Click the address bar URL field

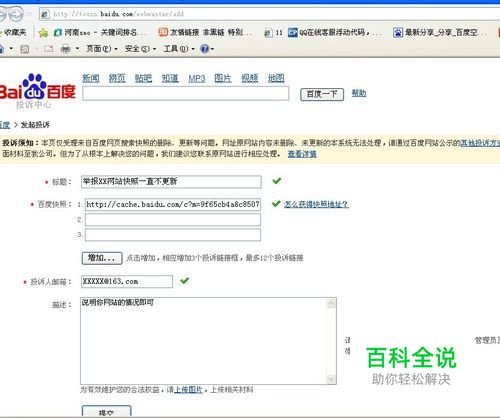(270, 14)
